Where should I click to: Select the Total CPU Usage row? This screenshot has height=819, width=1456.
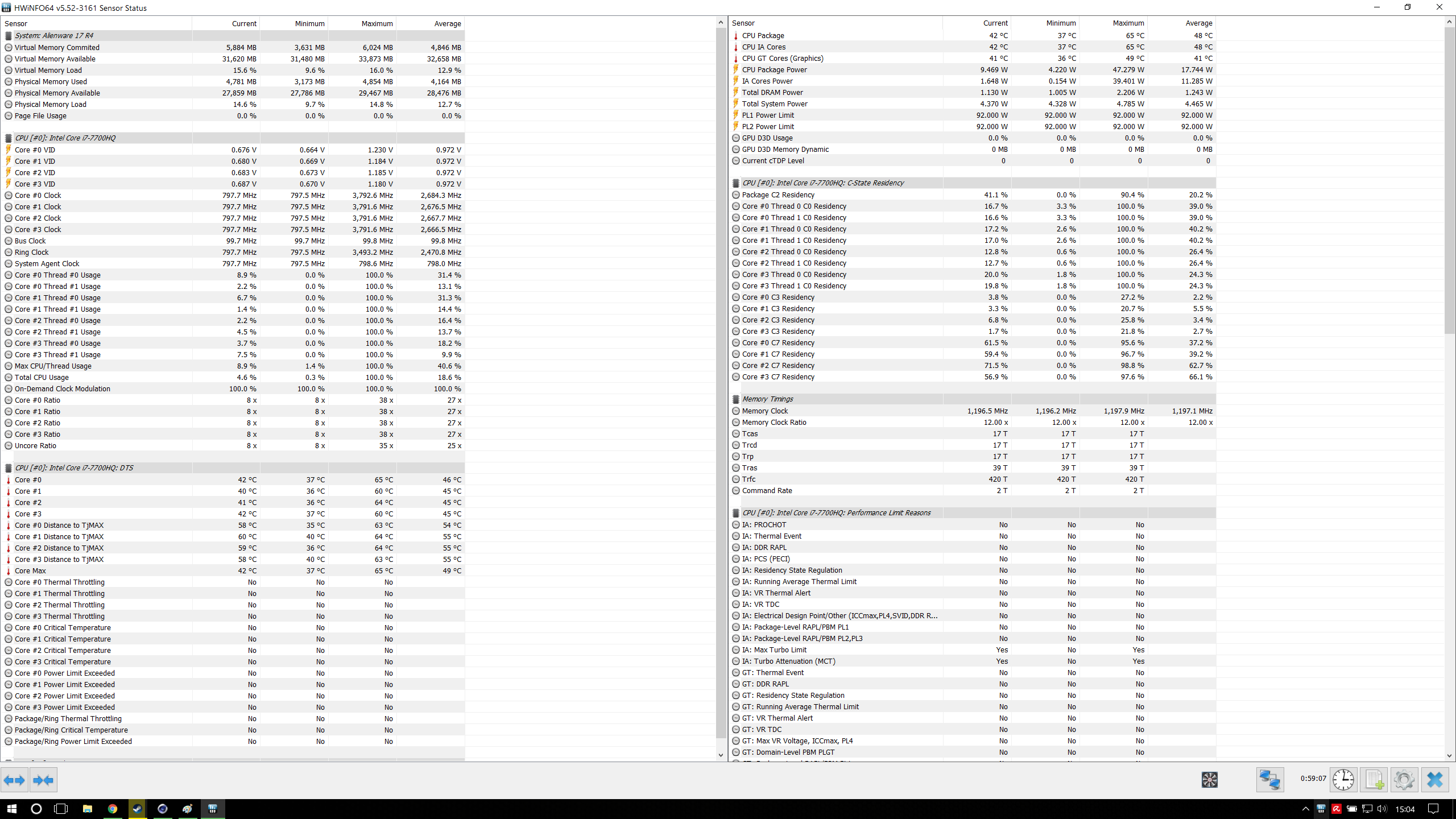[42, 377]
